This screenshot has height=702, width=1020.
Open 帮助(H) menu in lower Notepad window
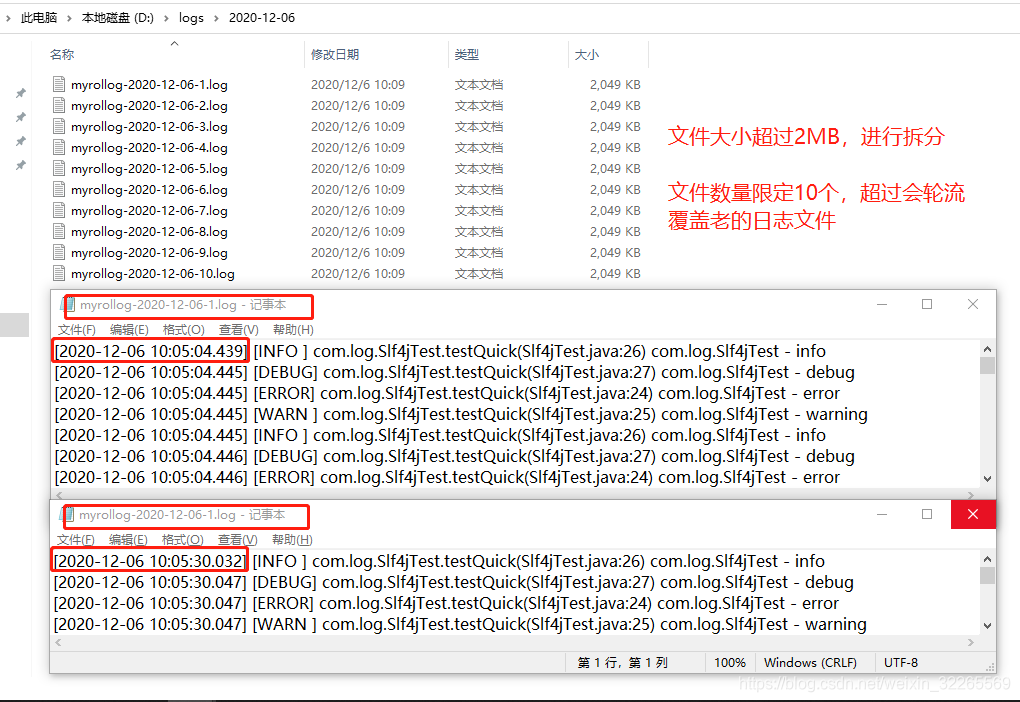pyautogui.click(x=292, y=540)
